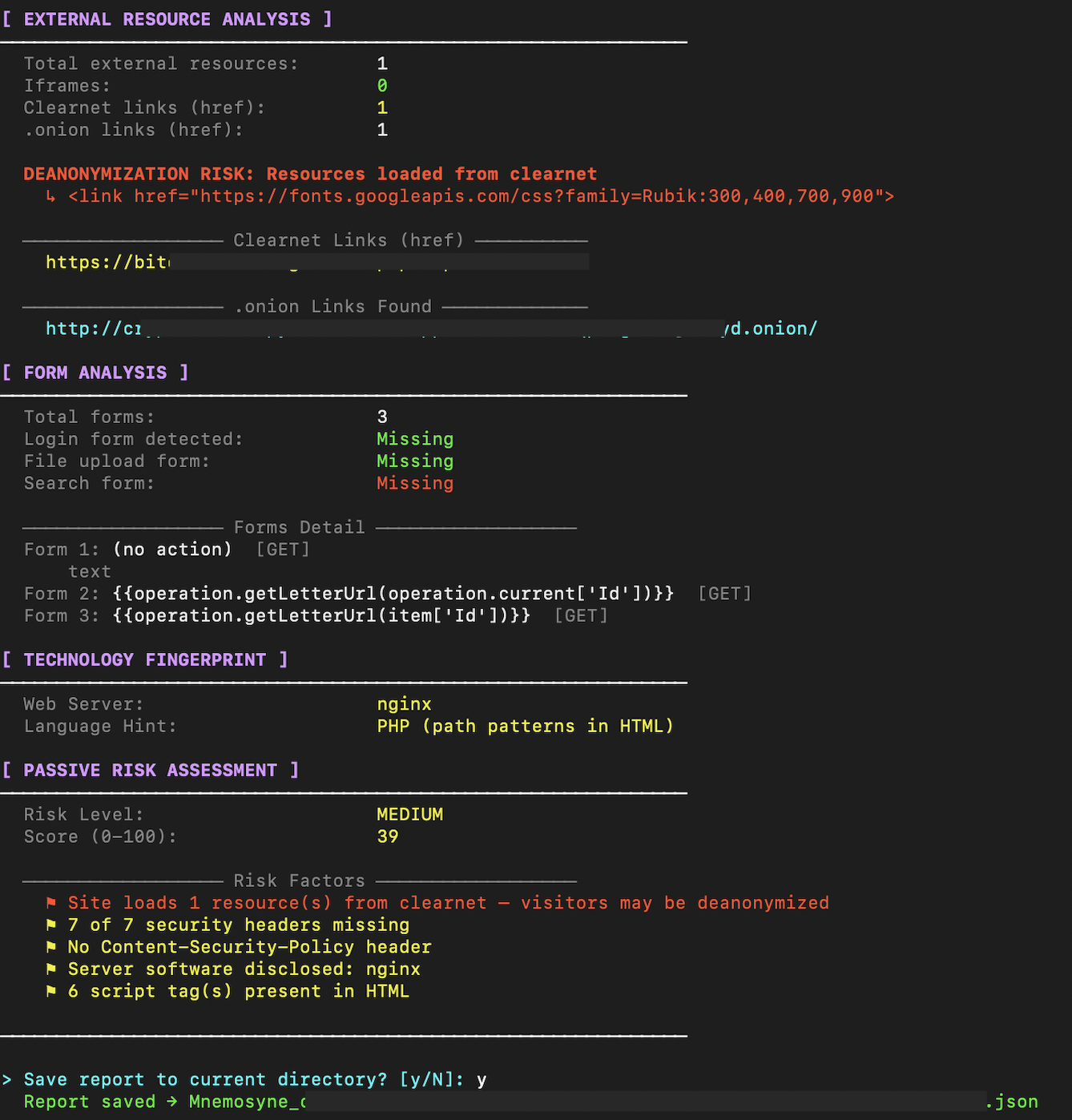Click the red Missing value beside Search form

coord(415,483)
